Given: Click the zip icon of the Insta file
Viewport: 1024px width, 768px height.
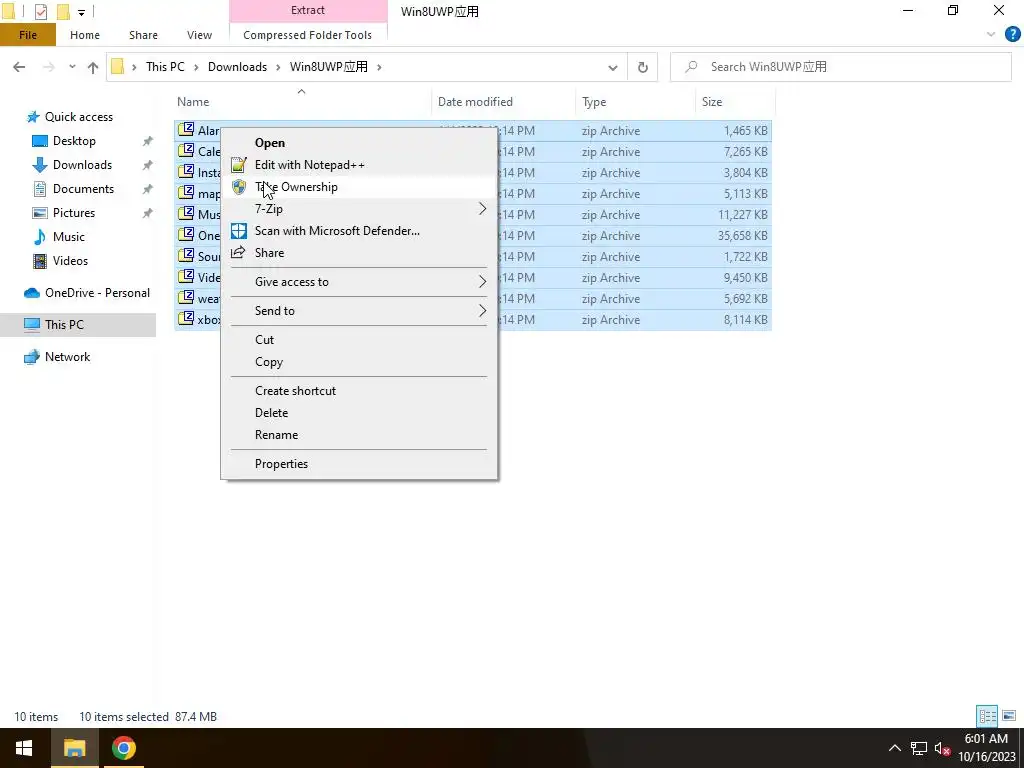Looking at the screenshot, I should 186,172.
